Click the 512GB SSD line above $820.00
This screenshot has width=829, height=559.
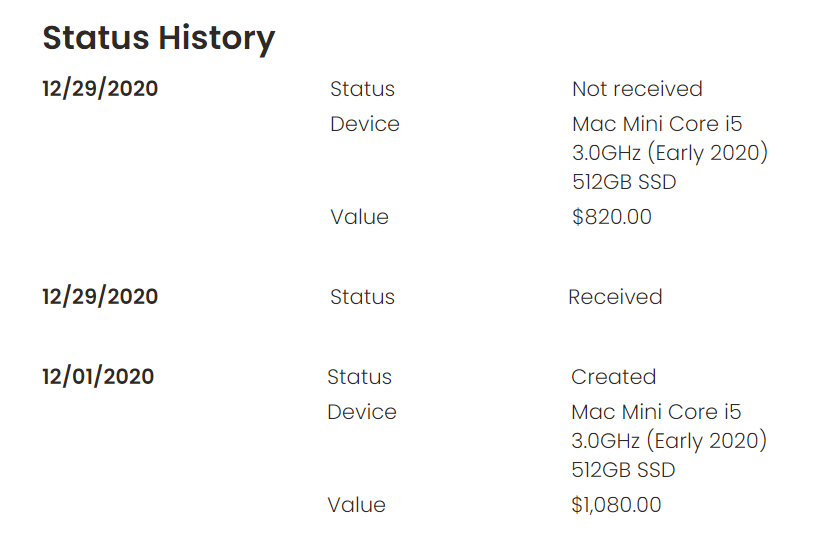(624, 182)
